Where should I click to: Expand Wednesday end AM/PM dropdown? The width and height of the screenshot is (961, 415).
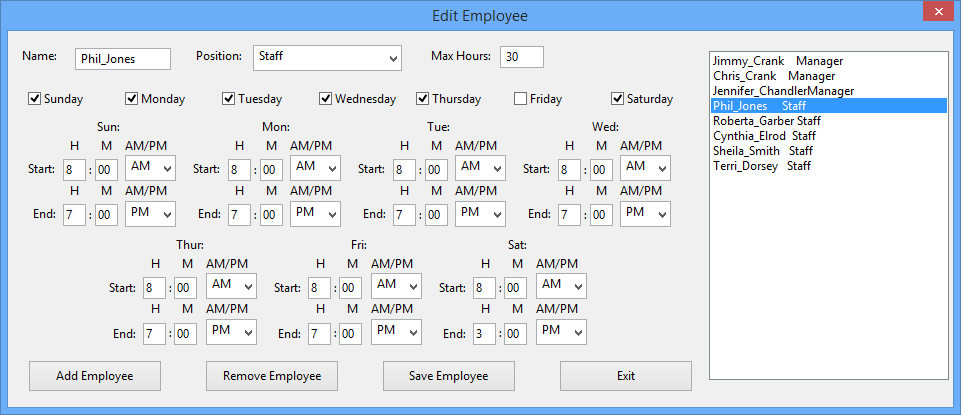645,213
